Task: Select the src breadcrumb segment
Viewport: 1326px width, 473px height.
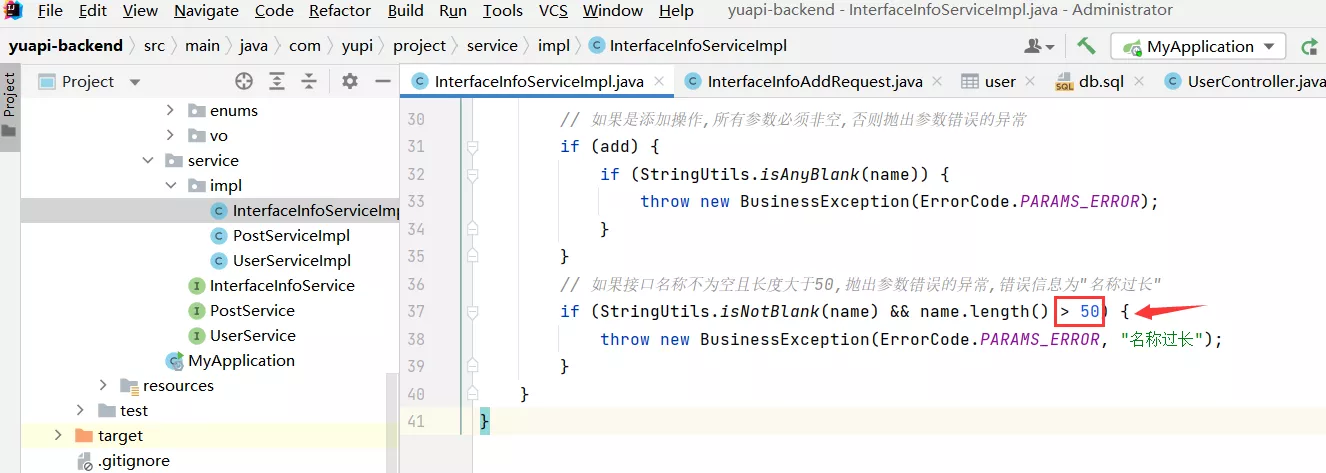Action: coord(153,46)
